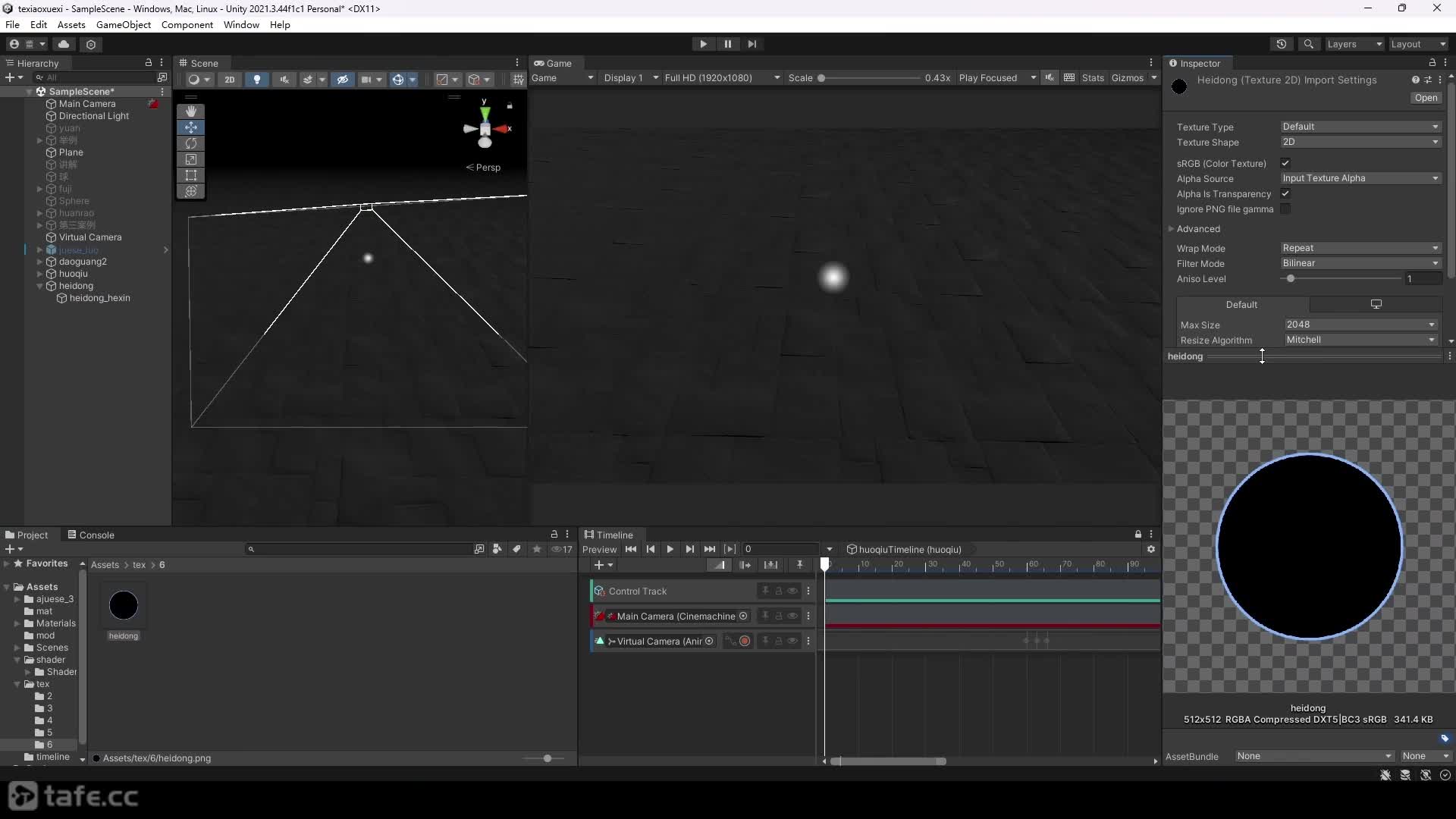This screenshot has width=1456, height=819.
Task: Toggle 2D view mode in Scene
Action: (x=230, y=79)
